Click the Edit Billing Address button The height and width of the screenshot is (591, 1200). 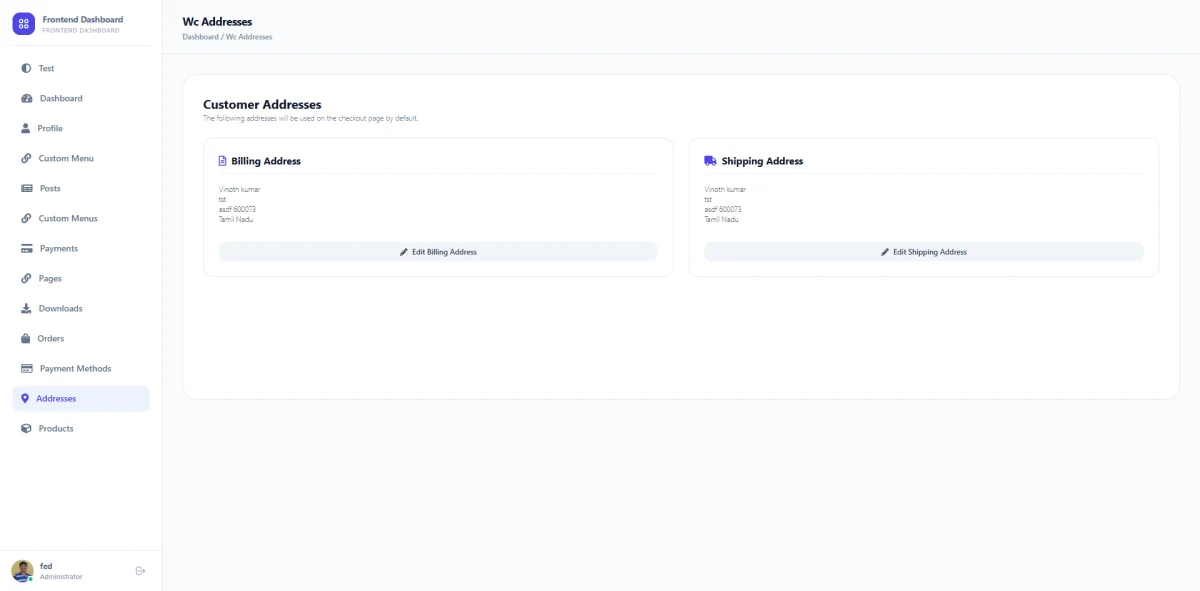coord(438,252)
